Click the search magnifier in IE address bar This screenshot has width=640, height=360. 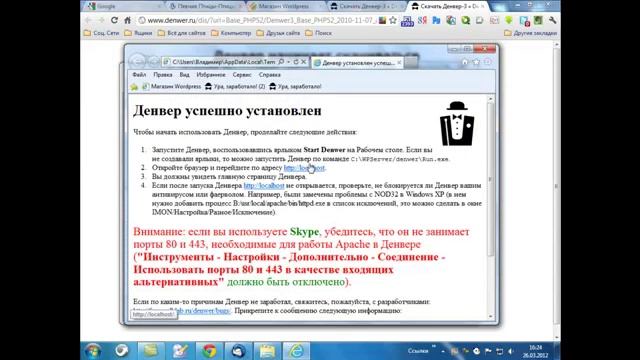click(x=281, y=62)
